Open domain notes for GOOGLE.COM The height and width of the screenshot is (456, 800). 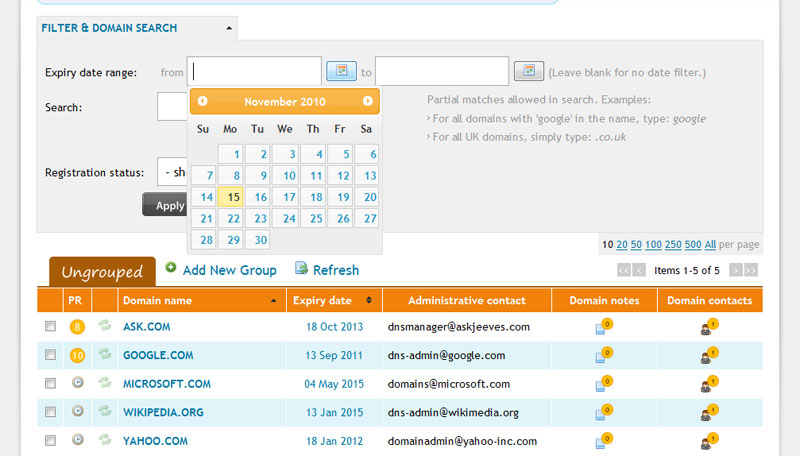603,355
